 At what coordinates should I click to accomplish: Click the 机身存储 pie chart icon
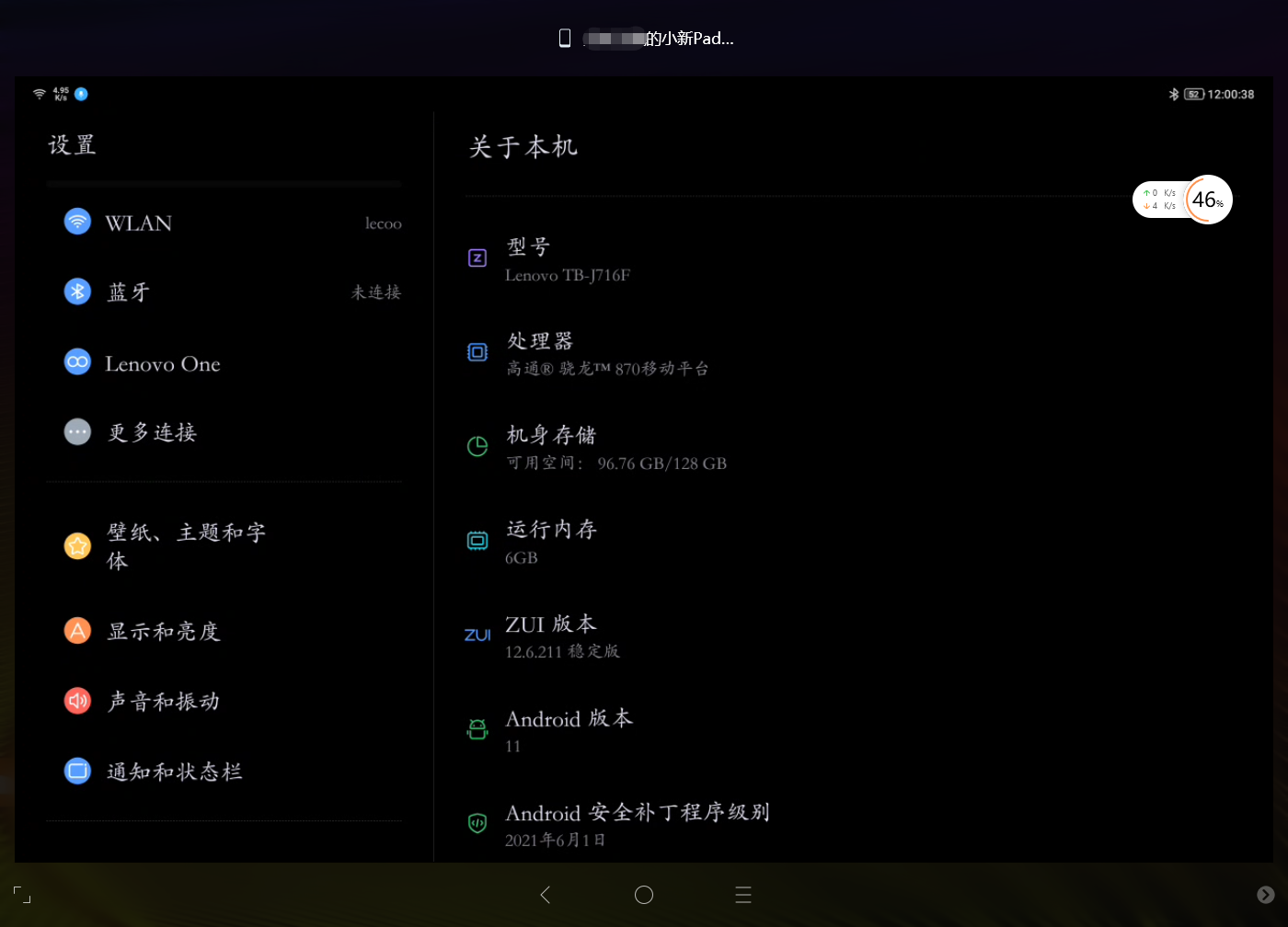[477, 447]
